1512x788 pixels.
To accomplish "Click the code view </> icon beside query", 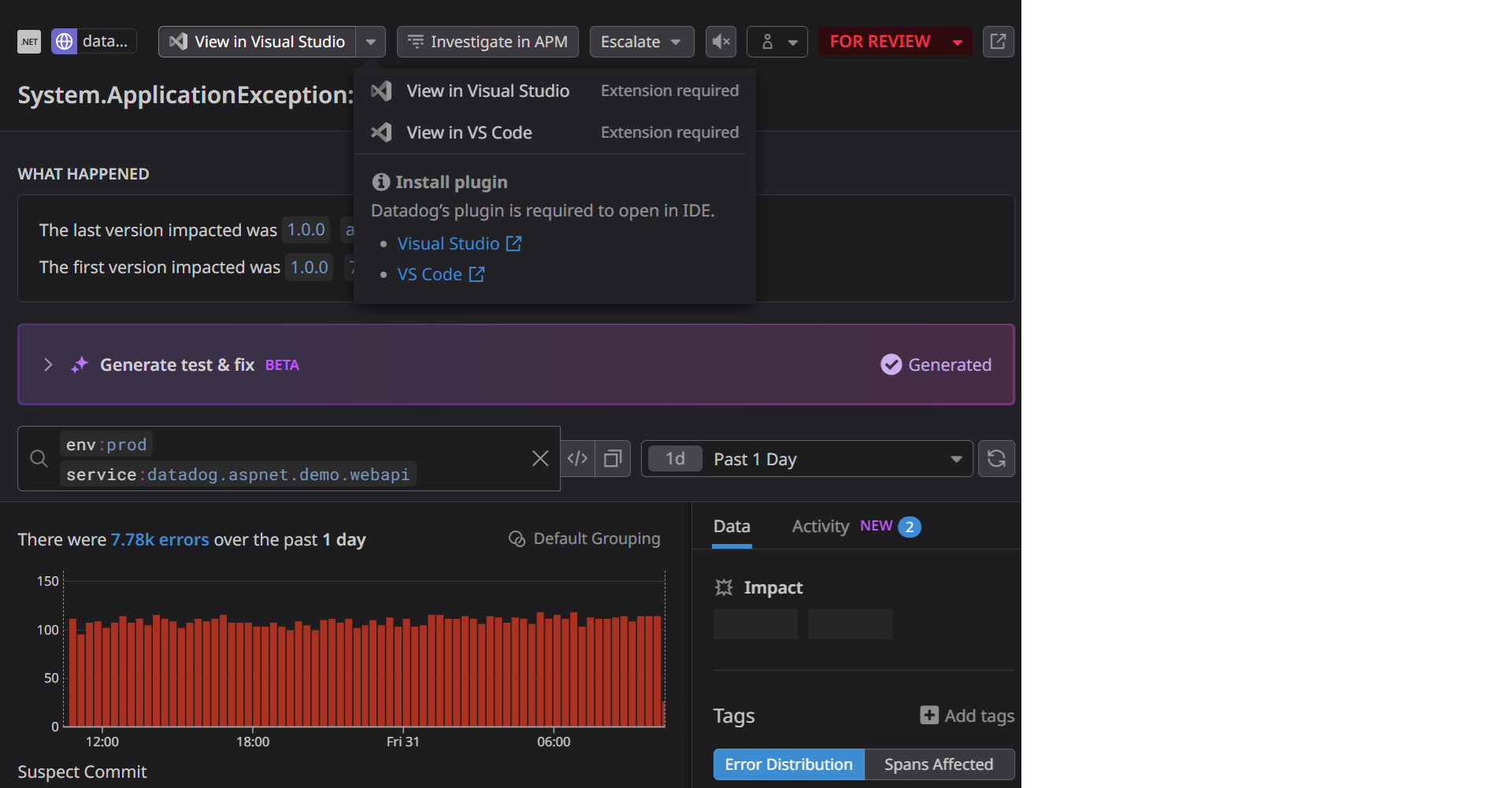I will [x=578, y=458].
